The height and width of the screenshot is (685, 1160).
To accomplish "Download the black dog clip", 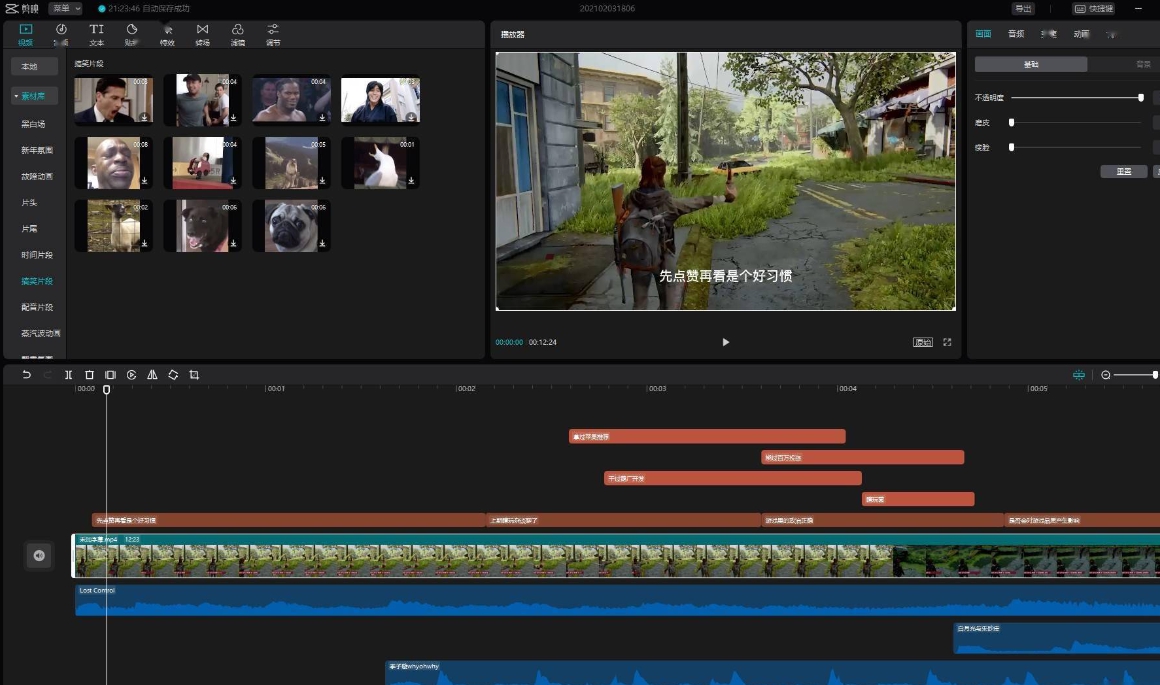I will click(x=233, y=243).
